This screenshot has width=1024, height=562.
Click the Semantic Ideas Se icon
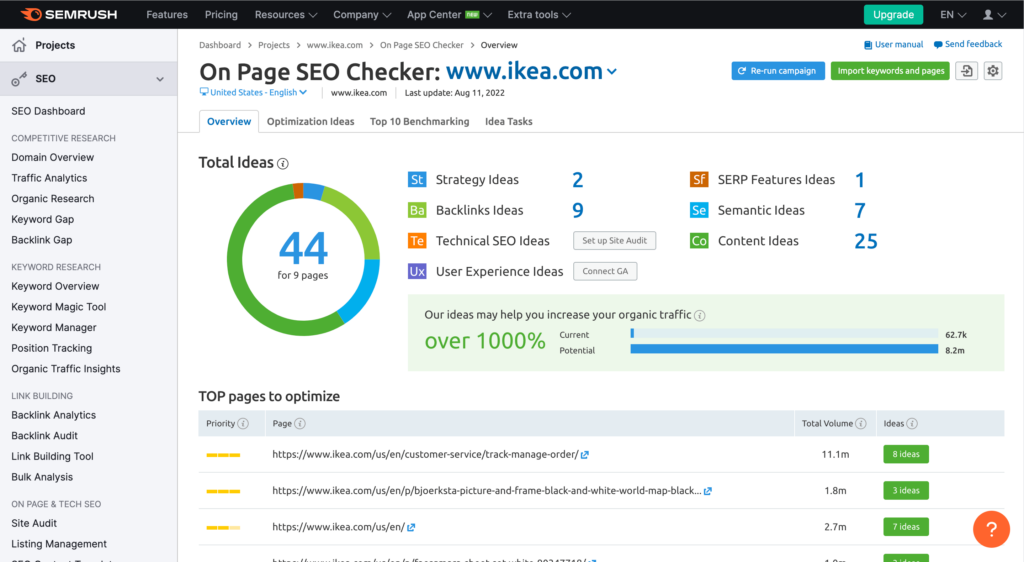(x=699, y=210)
